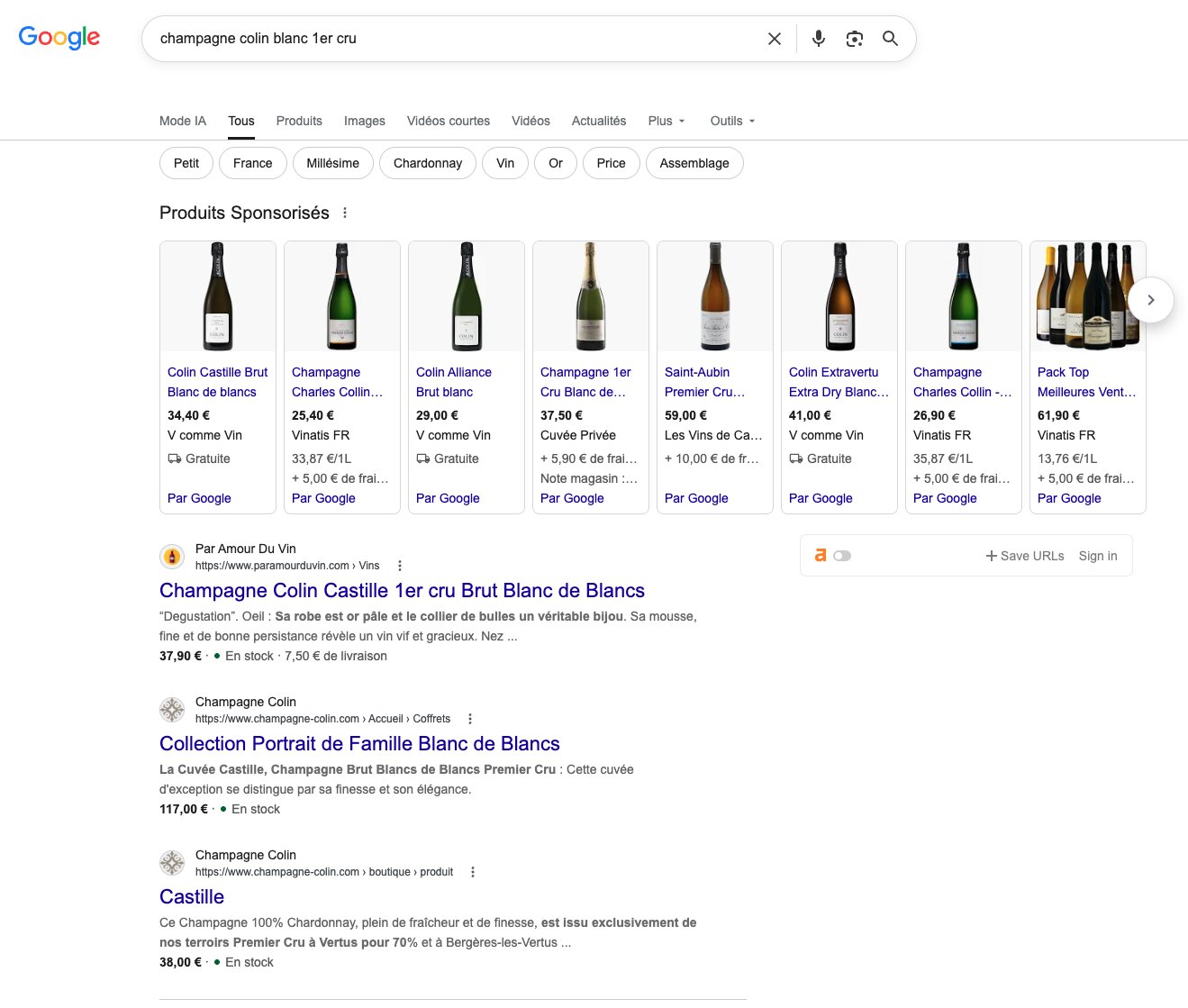
Task: Click Save URLs in the extension bar
Action: click(1025, 556)
